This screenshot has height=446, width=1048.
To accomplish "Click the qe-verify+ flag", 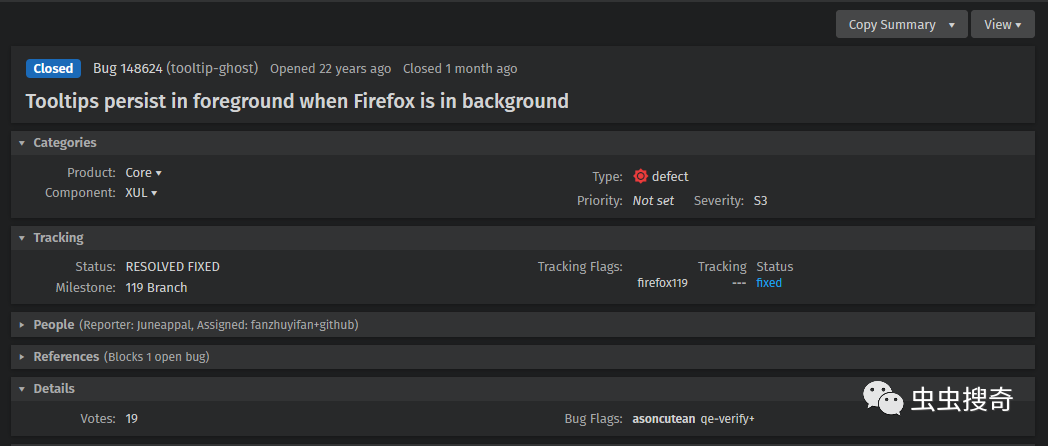I will point(727,419).
